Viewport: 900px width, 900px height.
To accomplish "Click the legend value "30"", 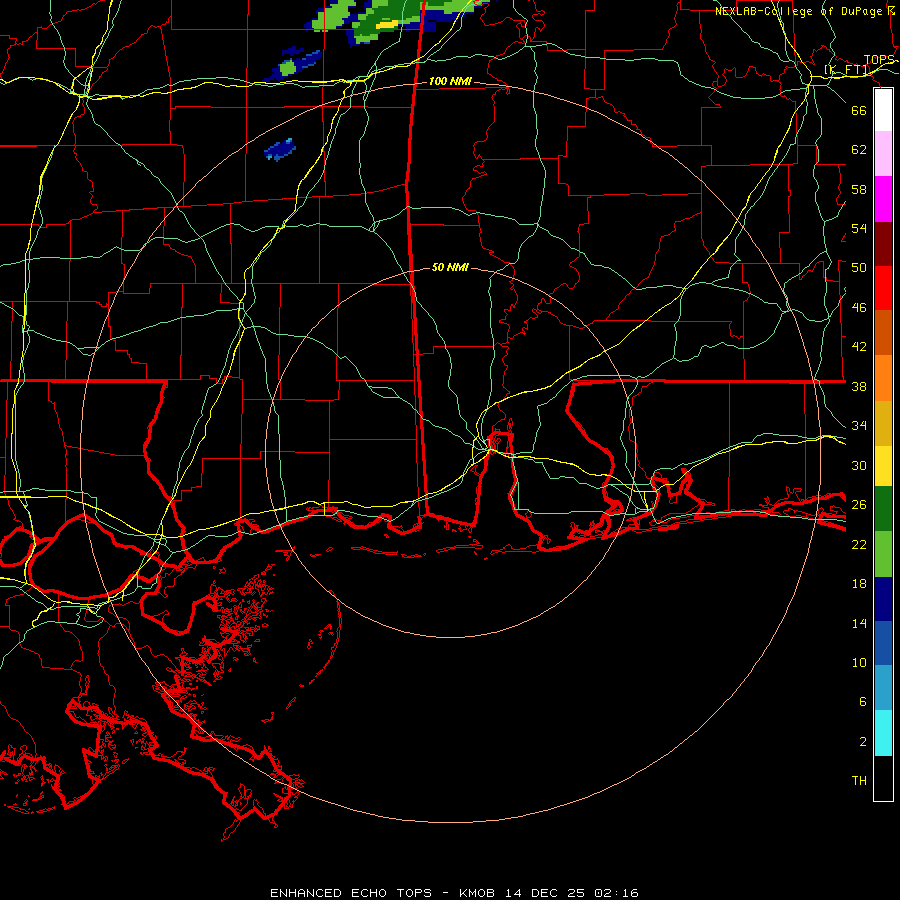I will click(859, 465).
